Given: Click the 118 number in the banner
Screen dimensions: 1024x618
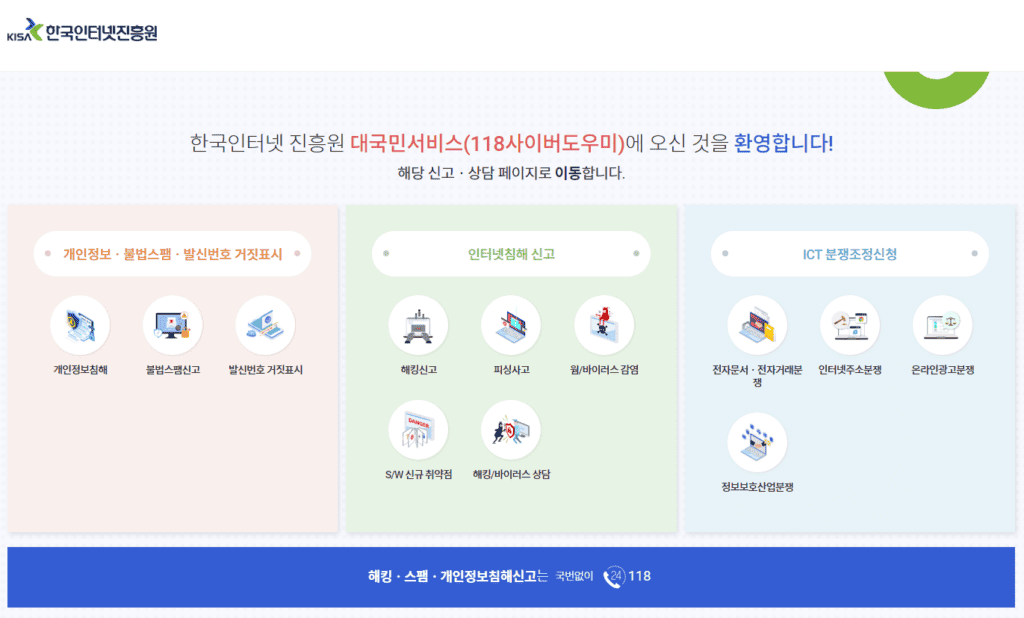Looking at the screenshot, I should (x=639, y=576).
